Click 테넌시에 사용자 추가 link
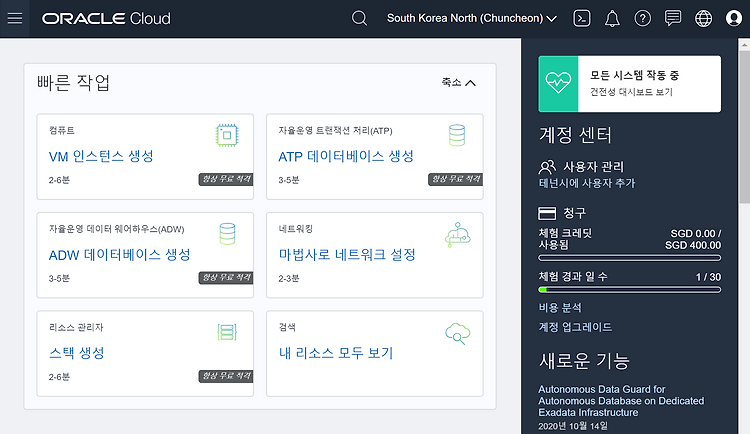The image size is (750, 434). point(587,183)
